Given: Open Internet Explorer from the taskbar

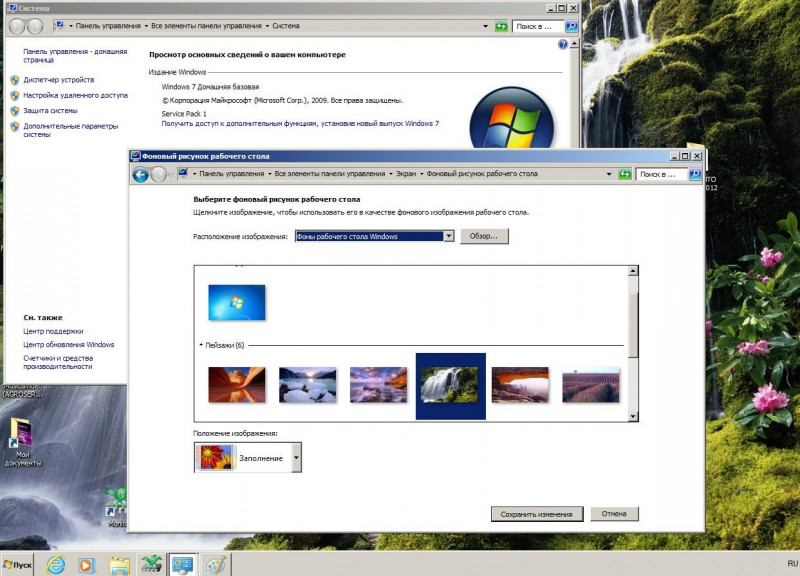Looking at the screenshot, I should tap(56, 564).
